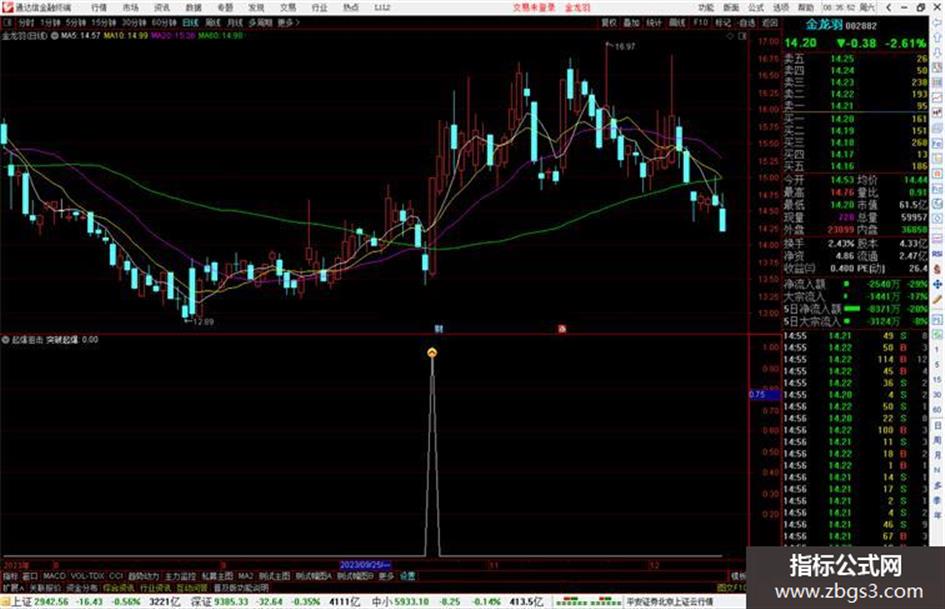Image resolution: width=945 pixels, height=609 pixels.
Task: Click the 深证 index status entry
Action: point(275,602)
